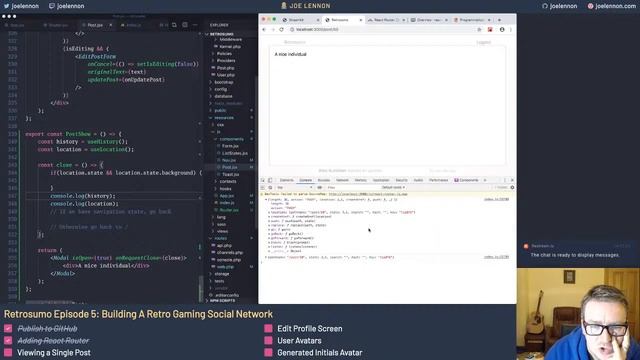Viewport: 640px width, 360px height.
Task: Click the site info icon in address bar
Action: point(292,29)
